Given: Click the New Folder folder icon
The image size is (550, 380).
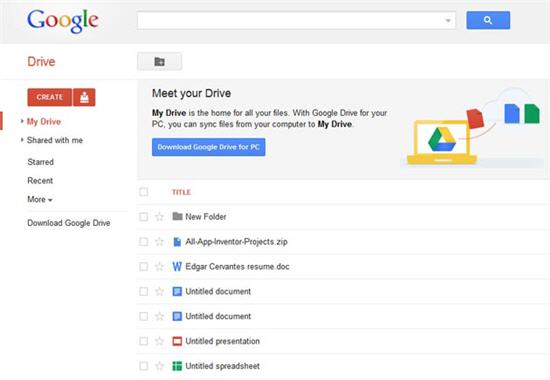Looking at the screenshot, I should click(x=177, y=216).
